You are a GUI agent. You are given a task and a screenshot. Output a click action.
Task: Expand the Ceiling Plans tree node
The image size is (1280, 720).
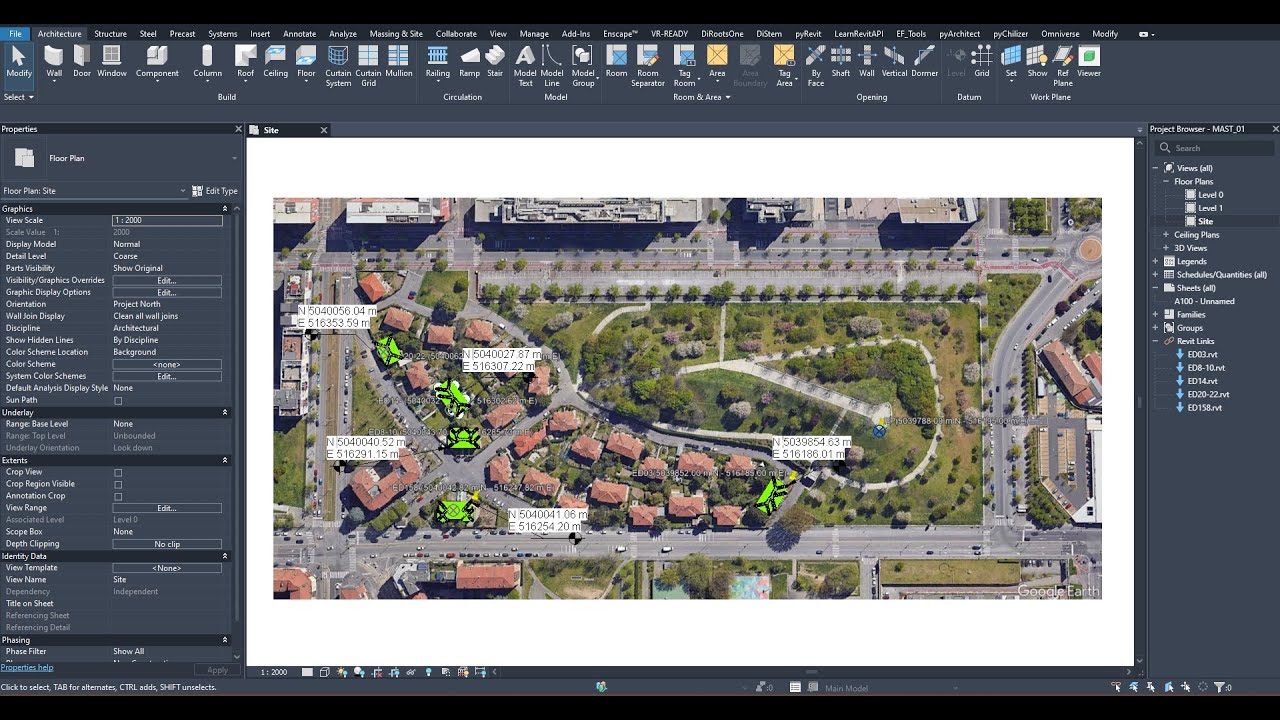pyautogui.click(x=1166, y=235)
